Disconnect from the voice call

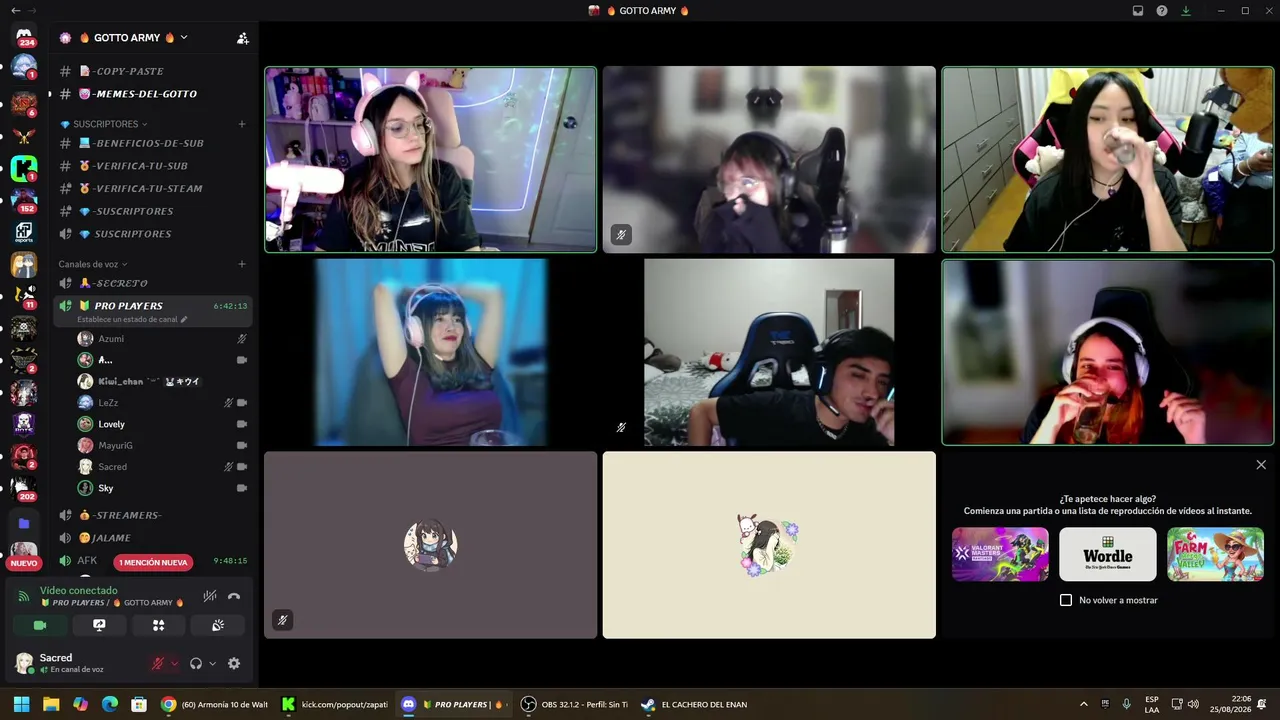coord(234,597)
